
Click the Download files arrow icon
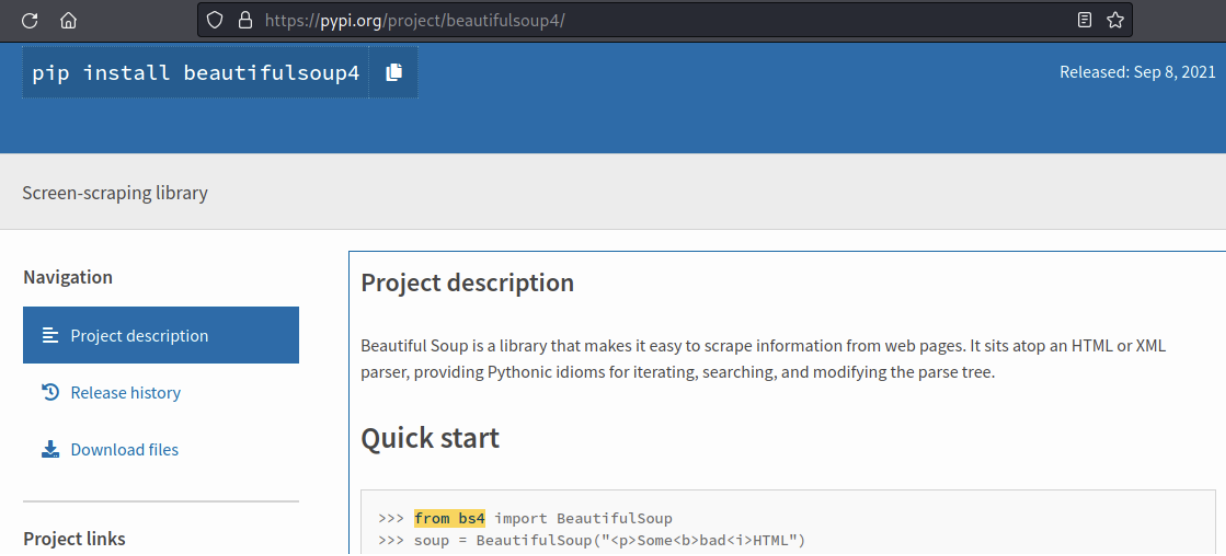51,450
